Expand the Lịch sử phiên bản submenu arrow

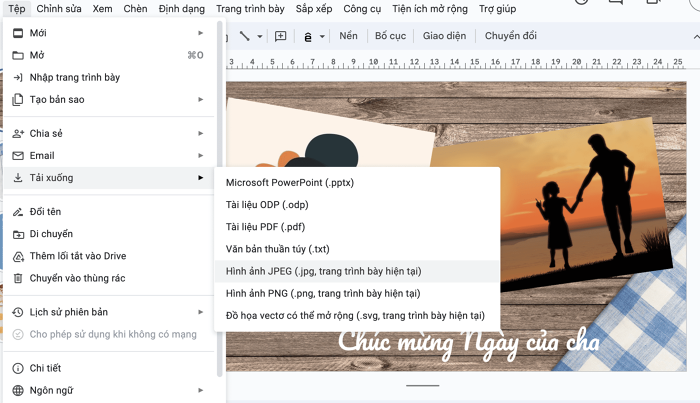(x=200, y=312)
